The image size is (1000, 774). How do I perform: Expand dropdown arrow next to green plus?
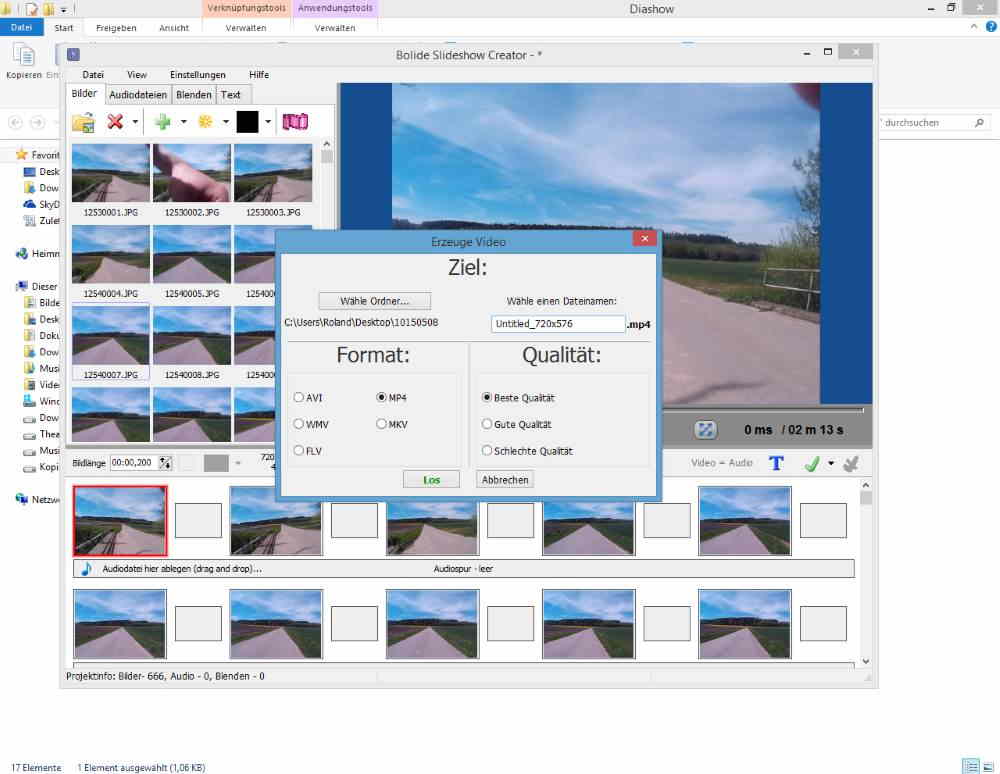(x=183, y=122)
